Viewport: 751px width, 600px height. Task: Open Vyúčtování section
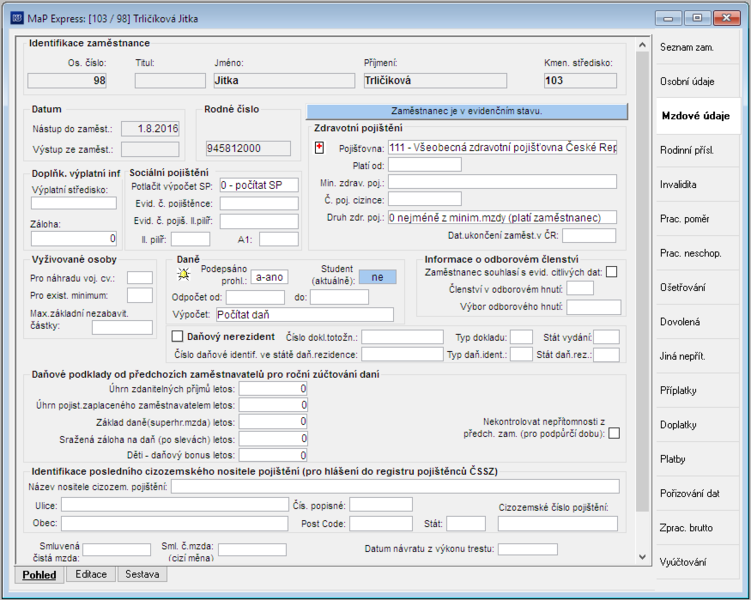(x=697, y=562)
